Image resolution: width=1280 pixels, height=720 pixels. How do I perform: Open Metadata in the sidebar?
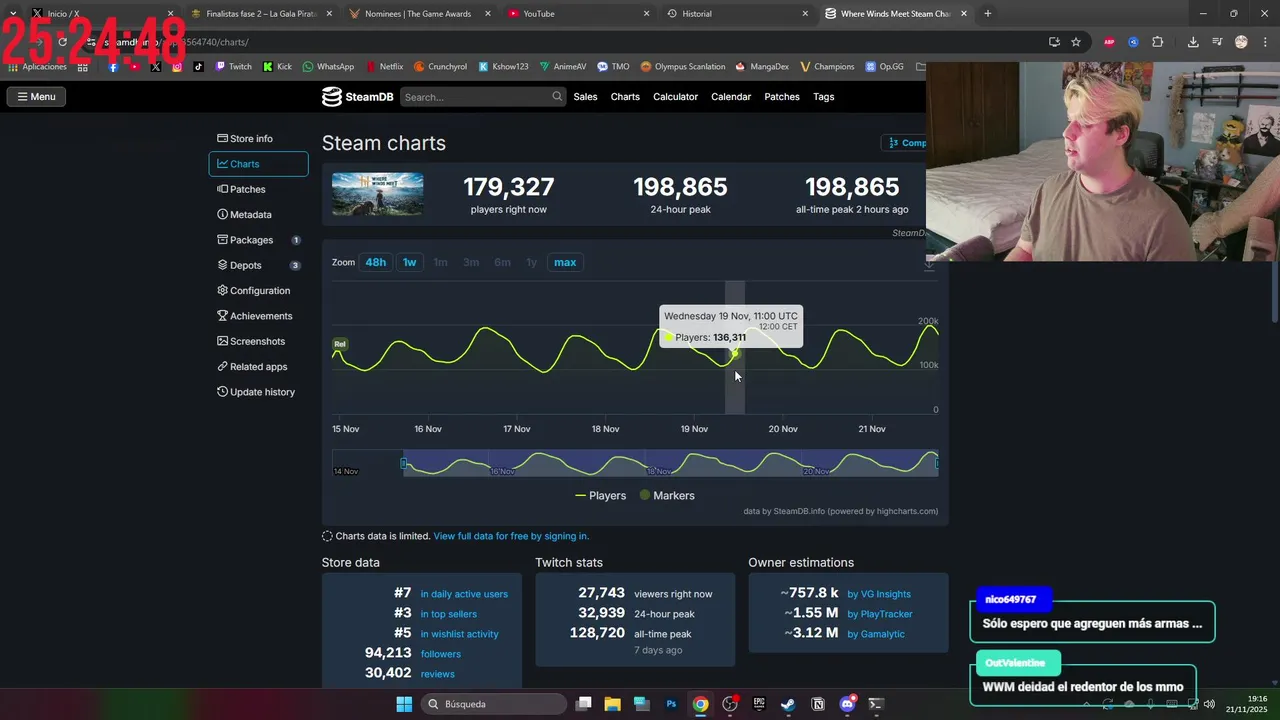[244, 215]
